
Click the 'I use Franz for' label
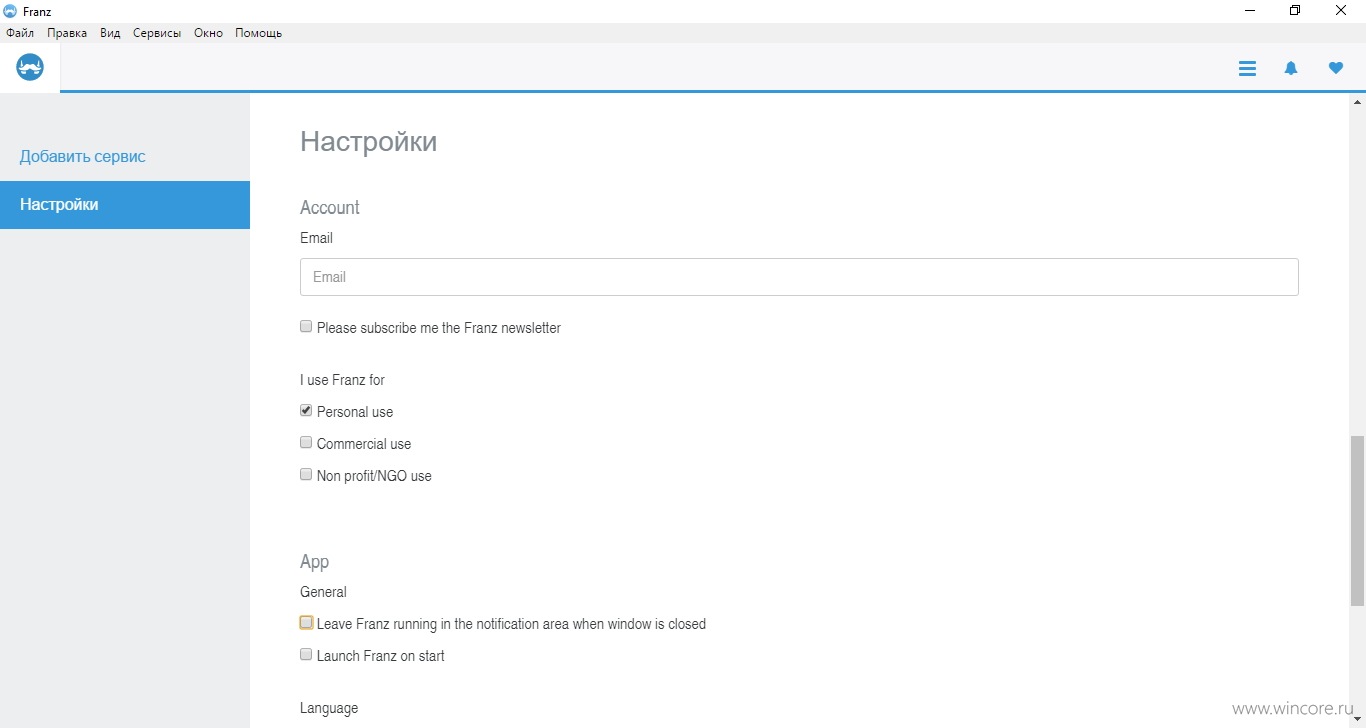coord(342,380)
